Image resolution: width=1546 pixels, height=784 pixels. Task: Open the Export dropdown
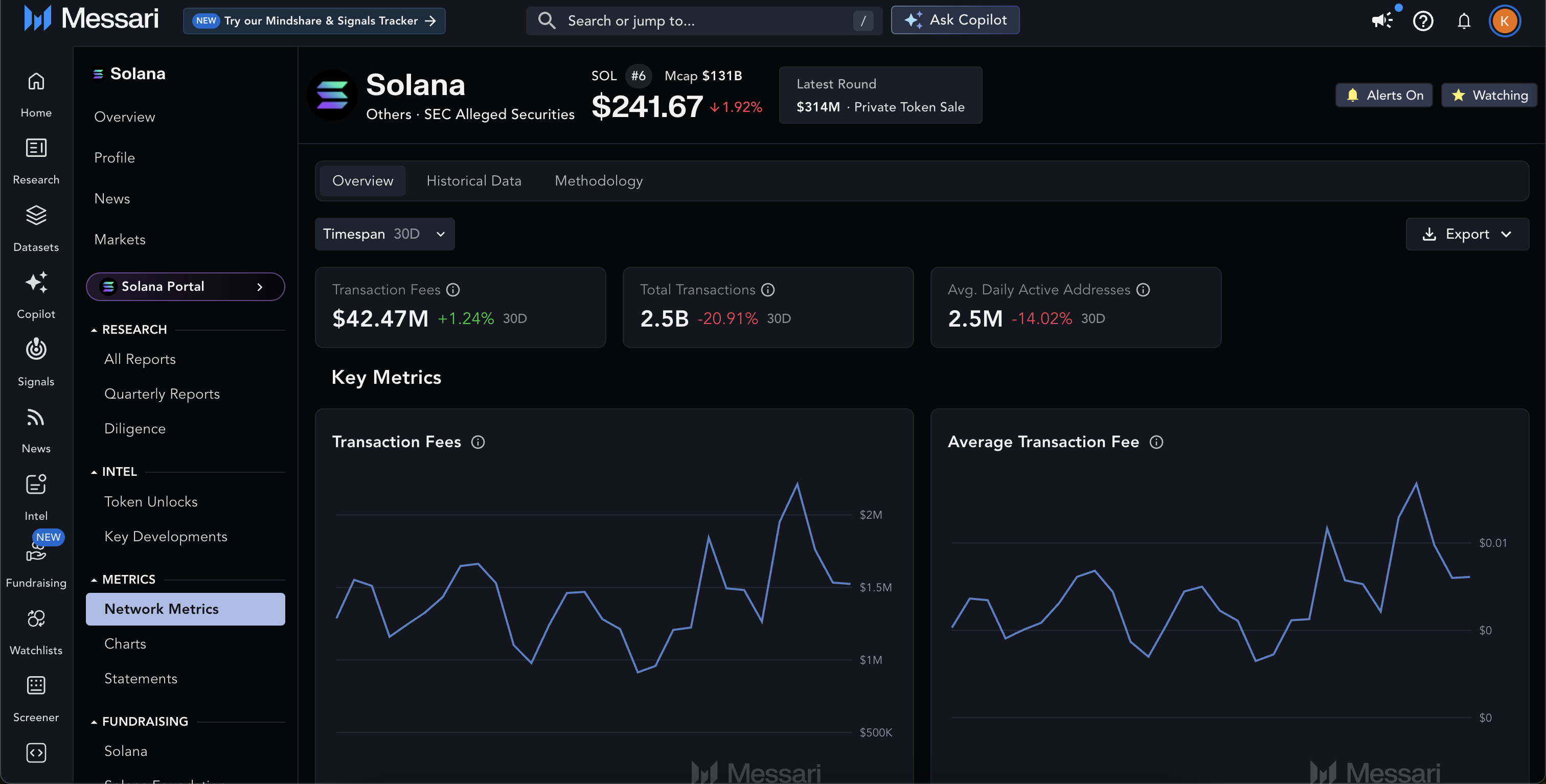[x=1467, y=234]
